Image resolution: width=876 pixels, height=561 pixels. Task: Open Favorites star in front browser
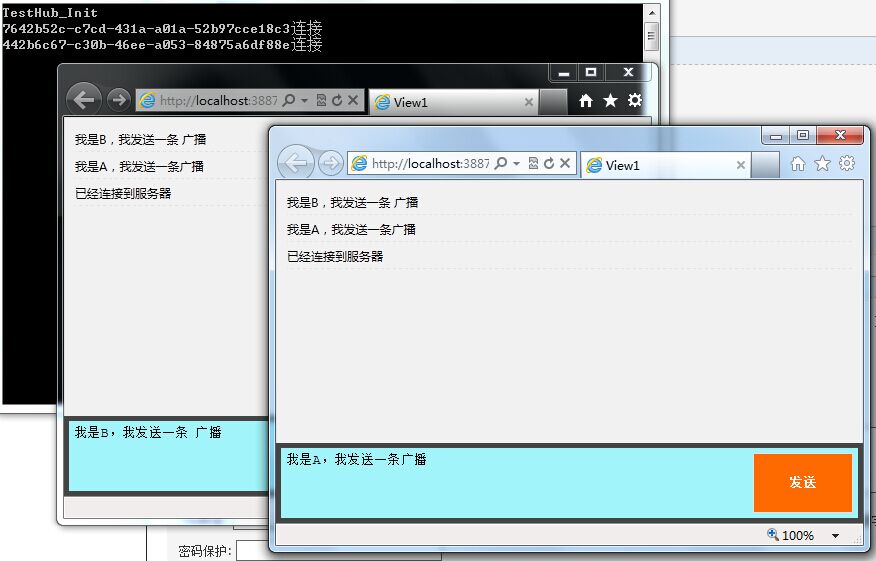pos(822,164)
